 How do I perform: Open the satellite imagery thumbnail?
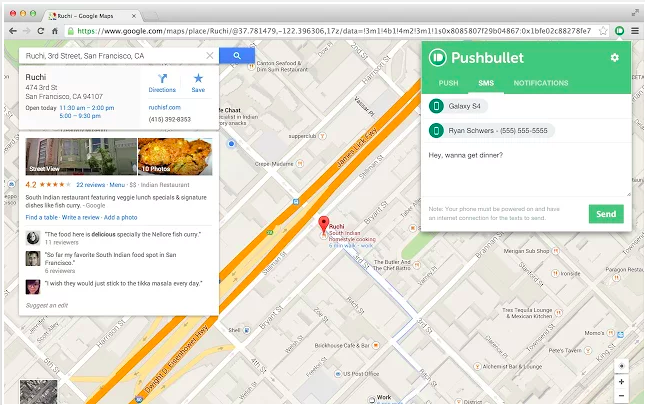tap(39, 392)
